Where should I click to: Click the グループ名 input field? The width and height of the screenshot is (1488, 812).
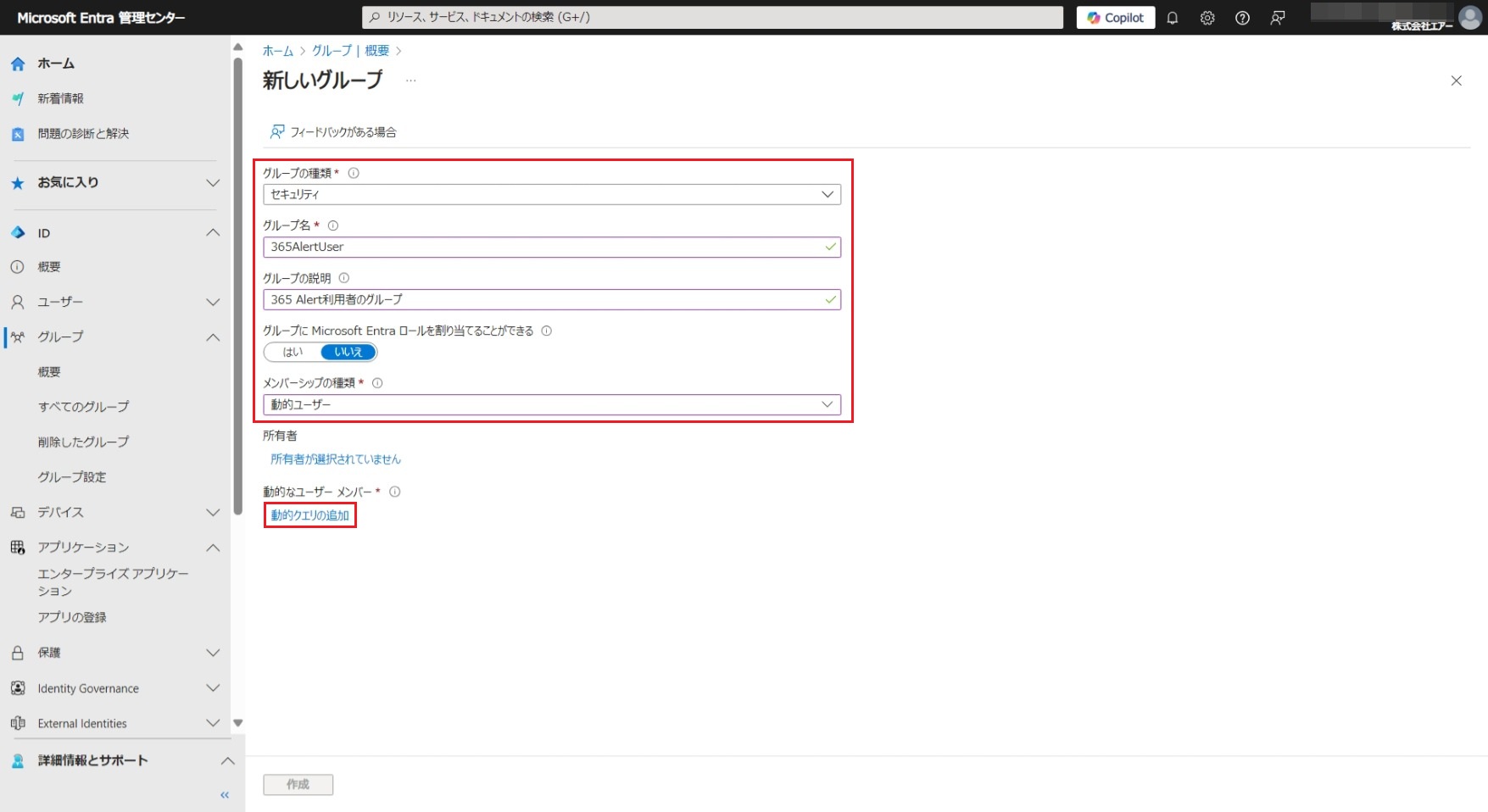coord(543,247)
